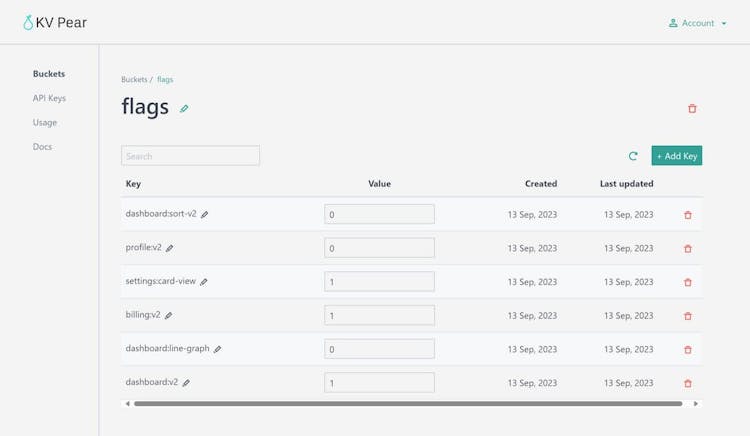Screen dimensions: 750x436
Task: Delete the billing:v2 key row
Action: click(x=687, y=316)
